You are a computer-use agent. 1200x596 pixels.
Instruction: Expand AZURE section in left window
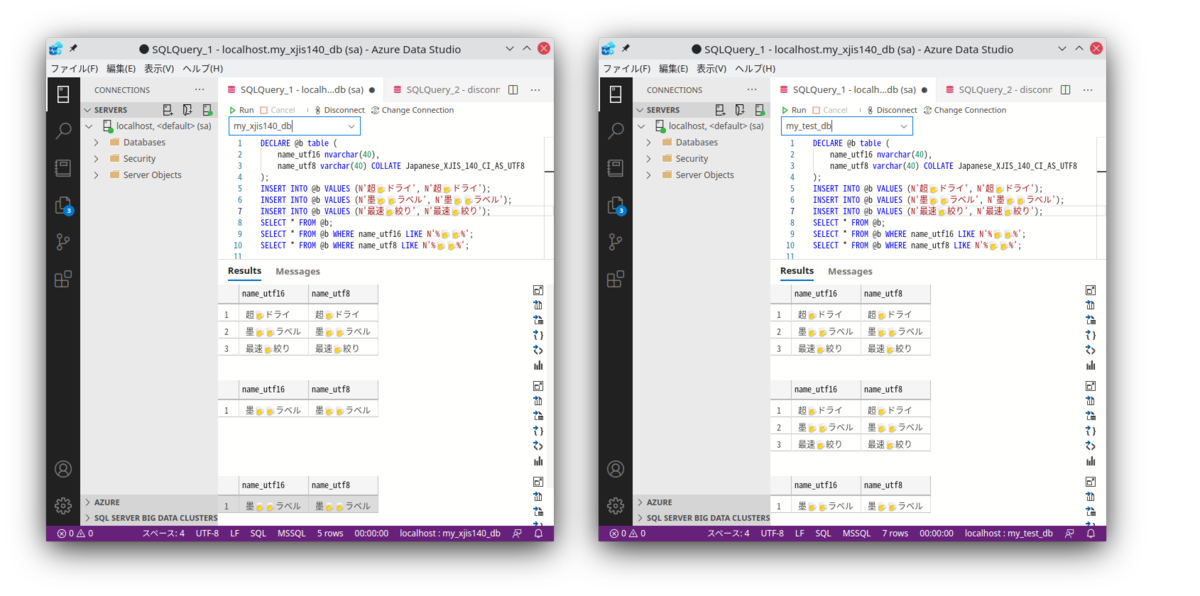[88, 502]
